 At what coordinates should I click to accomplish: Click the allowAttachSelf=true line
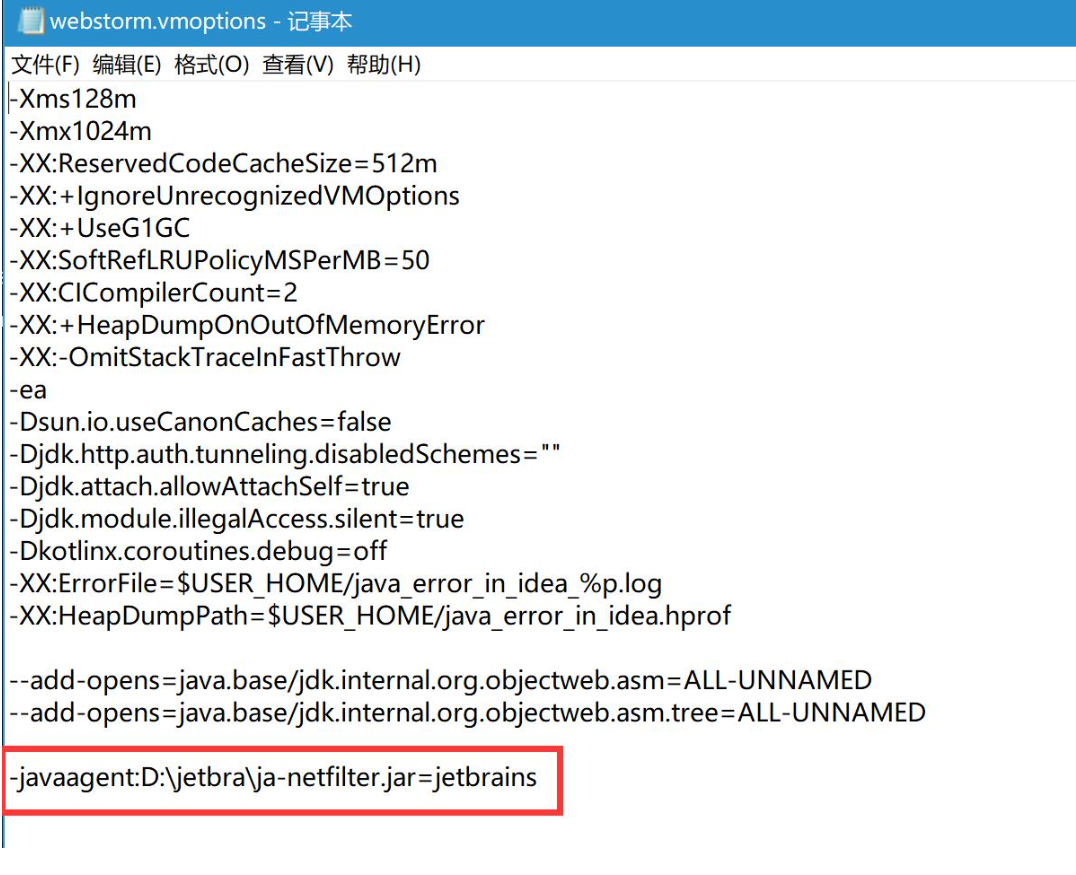209,486
